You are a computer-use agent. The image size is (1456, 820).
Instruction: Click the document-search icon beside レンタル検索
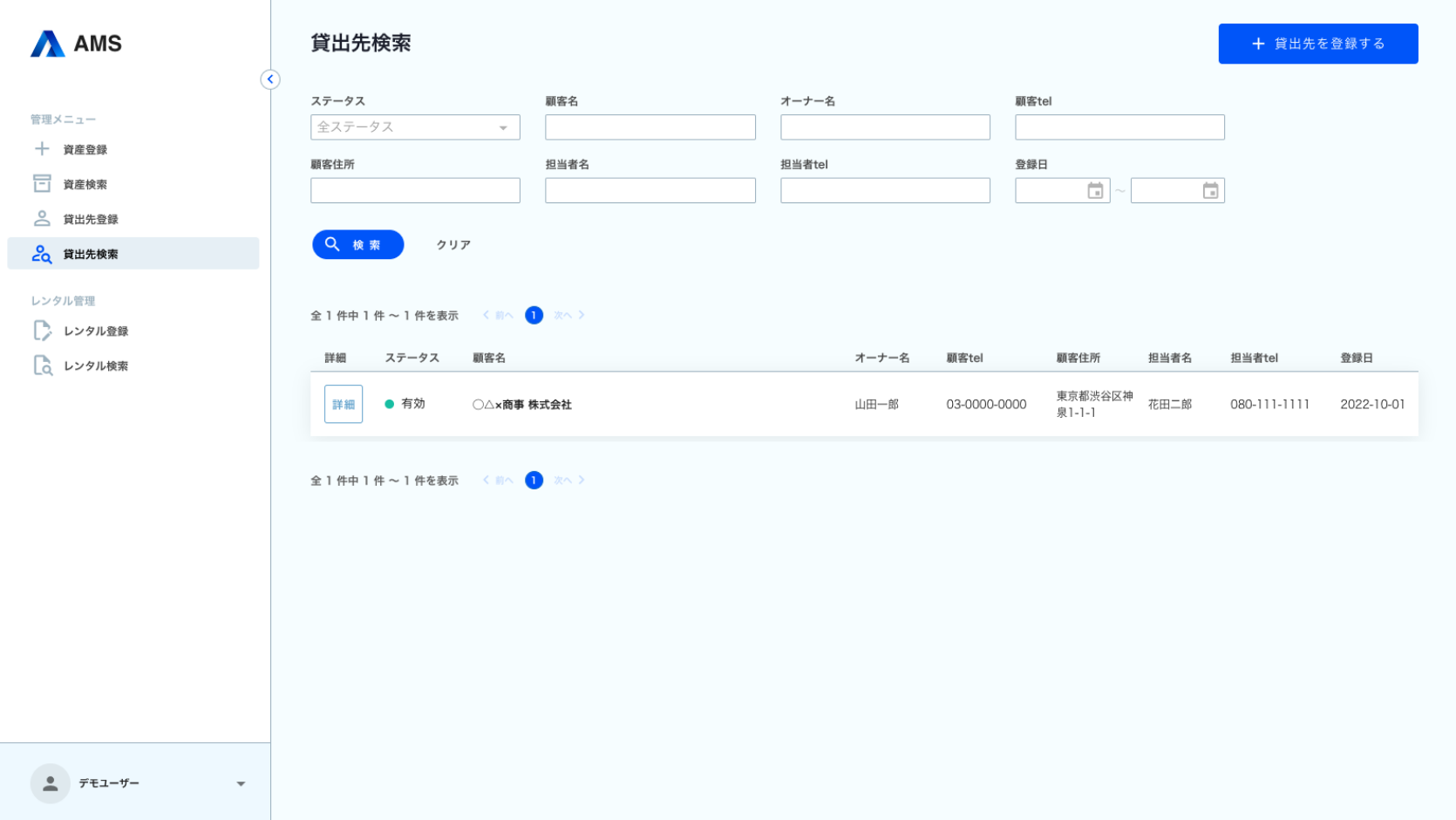click(42, 366)
